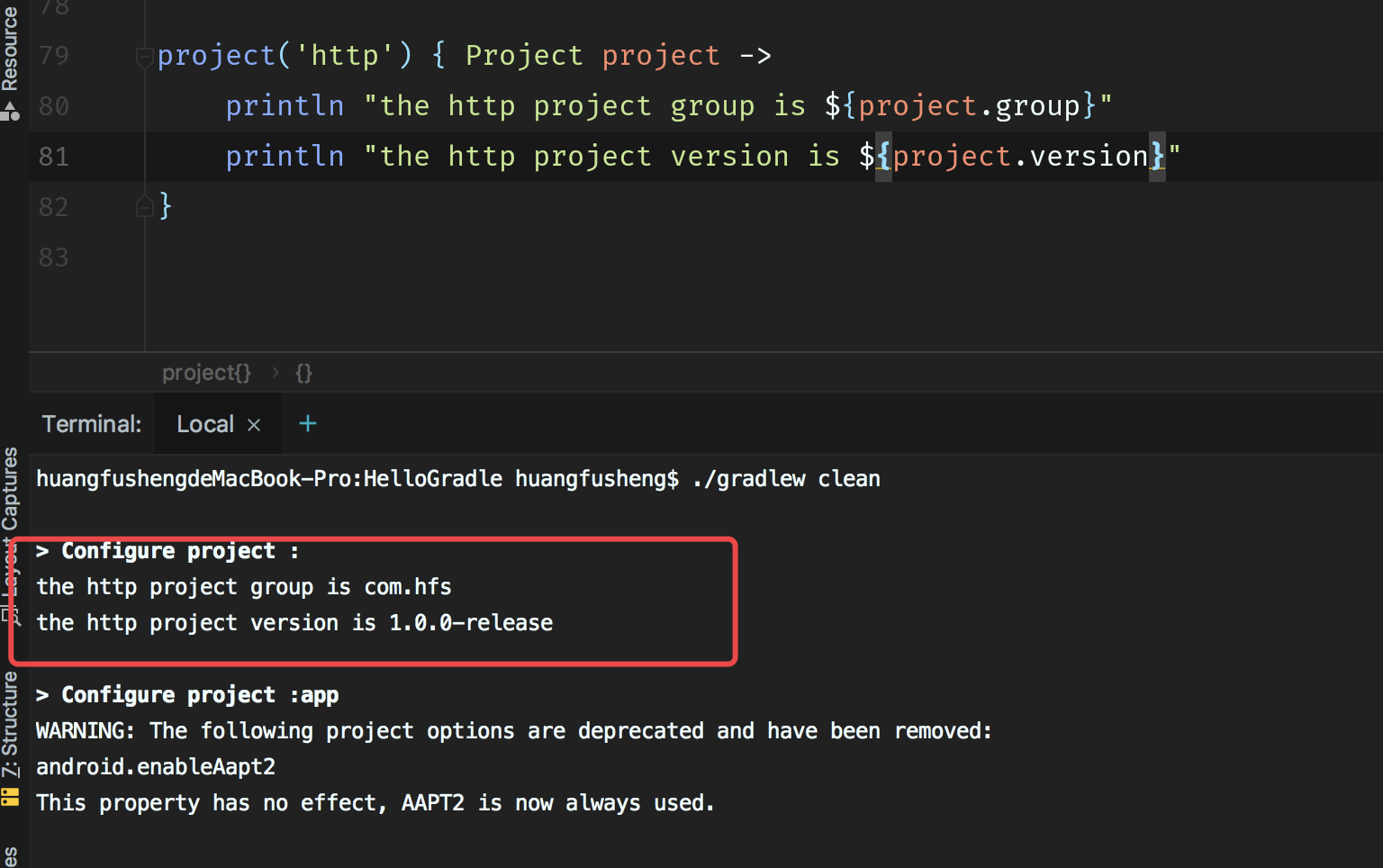Viewport: 1383px width, 868px height.
Task: Collapse the project closure fold at line 79
Action: point(144,58)
